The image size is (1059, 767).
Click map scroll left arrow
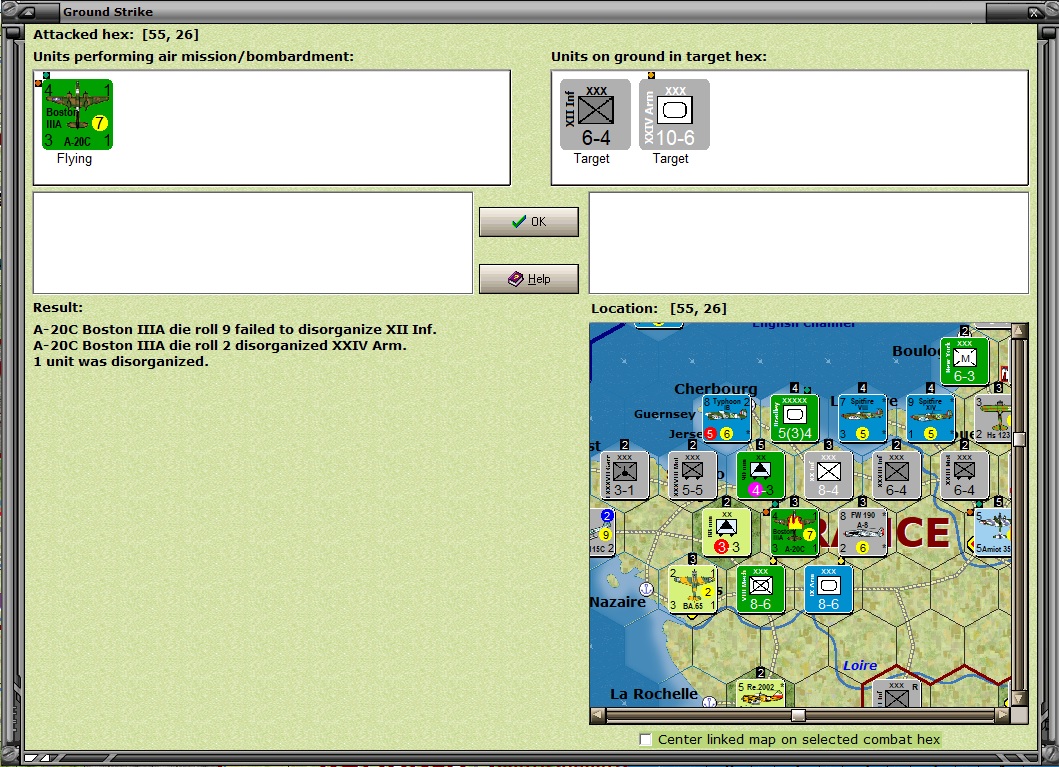point(598,714)
